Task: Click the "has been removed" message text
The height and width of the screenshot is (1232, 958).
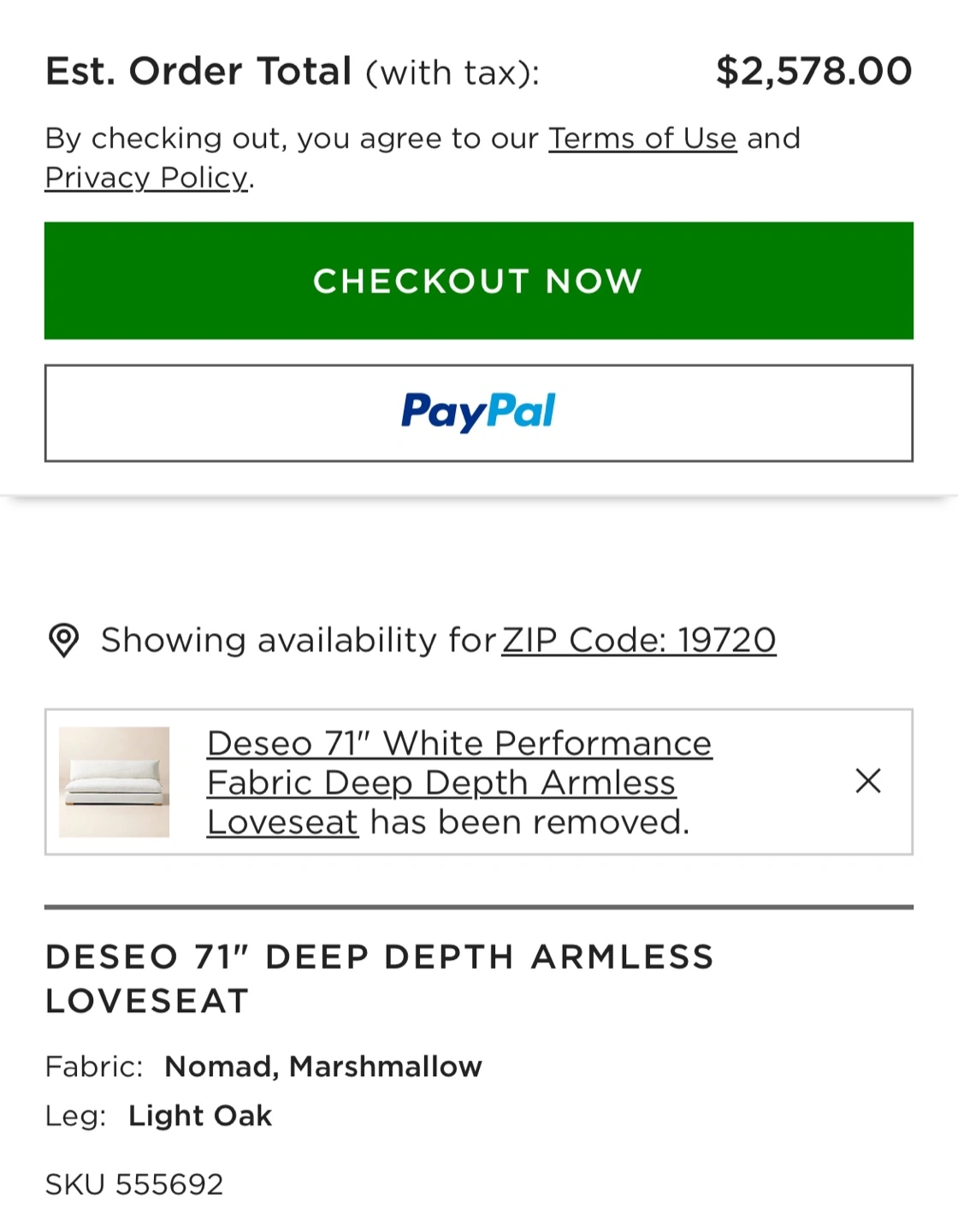Action: click(529, 822)
